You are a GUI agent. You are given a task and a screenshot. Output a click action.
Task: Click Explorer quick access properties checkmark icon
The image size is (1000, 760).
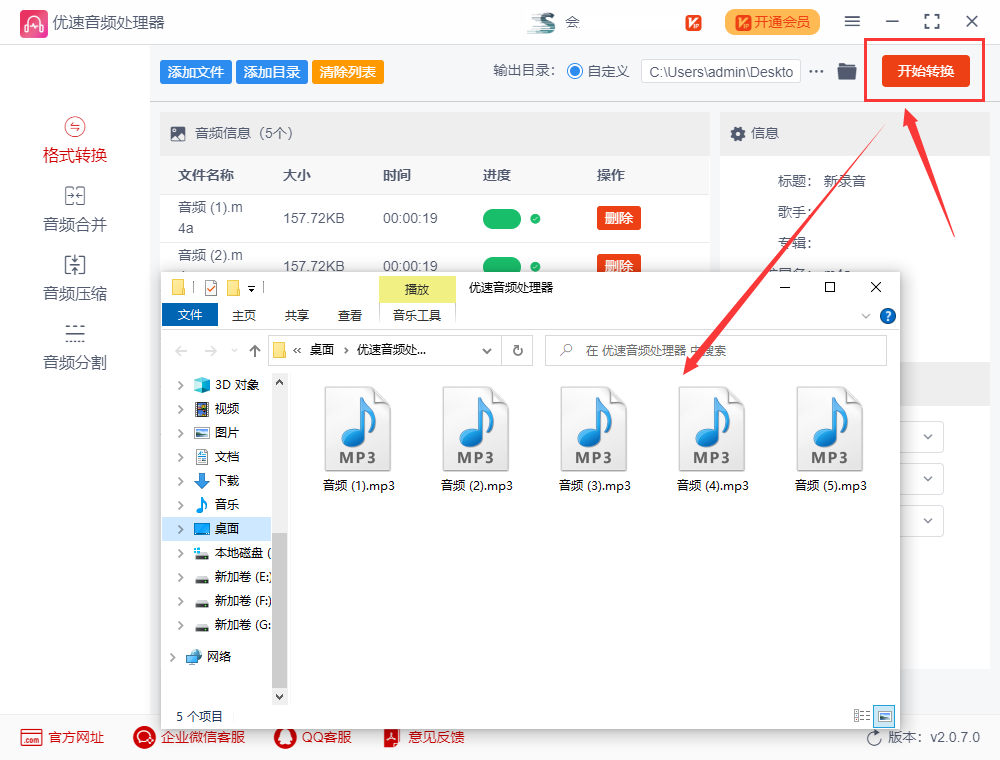click(211, 289)
